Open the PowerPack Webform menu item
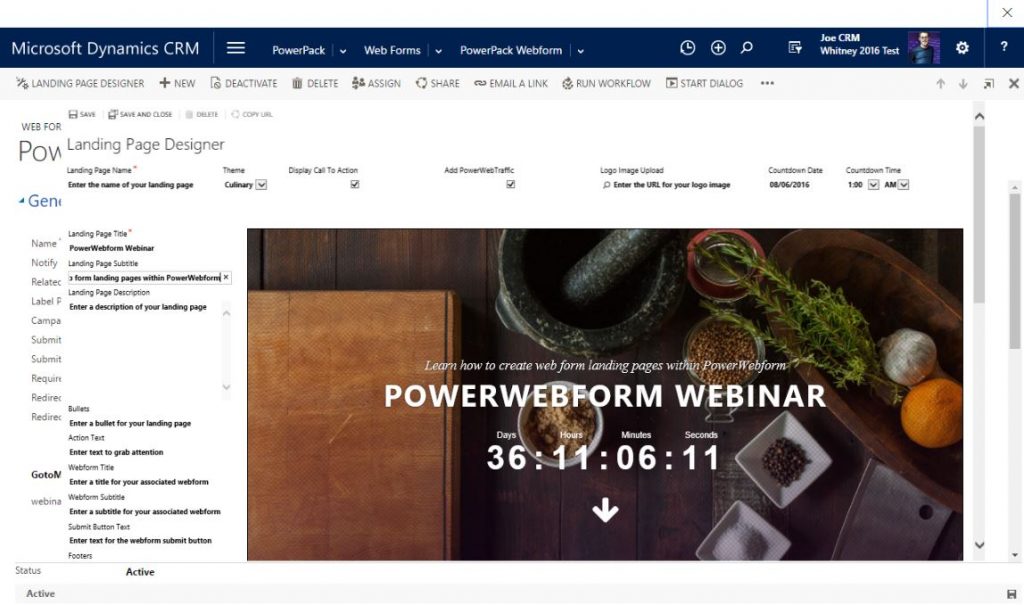Screen dimensions: 1024x605 (514, 48)
